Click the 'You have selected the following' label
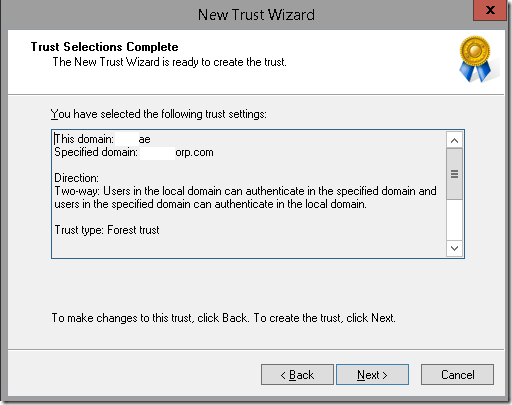Image resolution: width=512 pixels, height=405 pixels. (159, 114)
